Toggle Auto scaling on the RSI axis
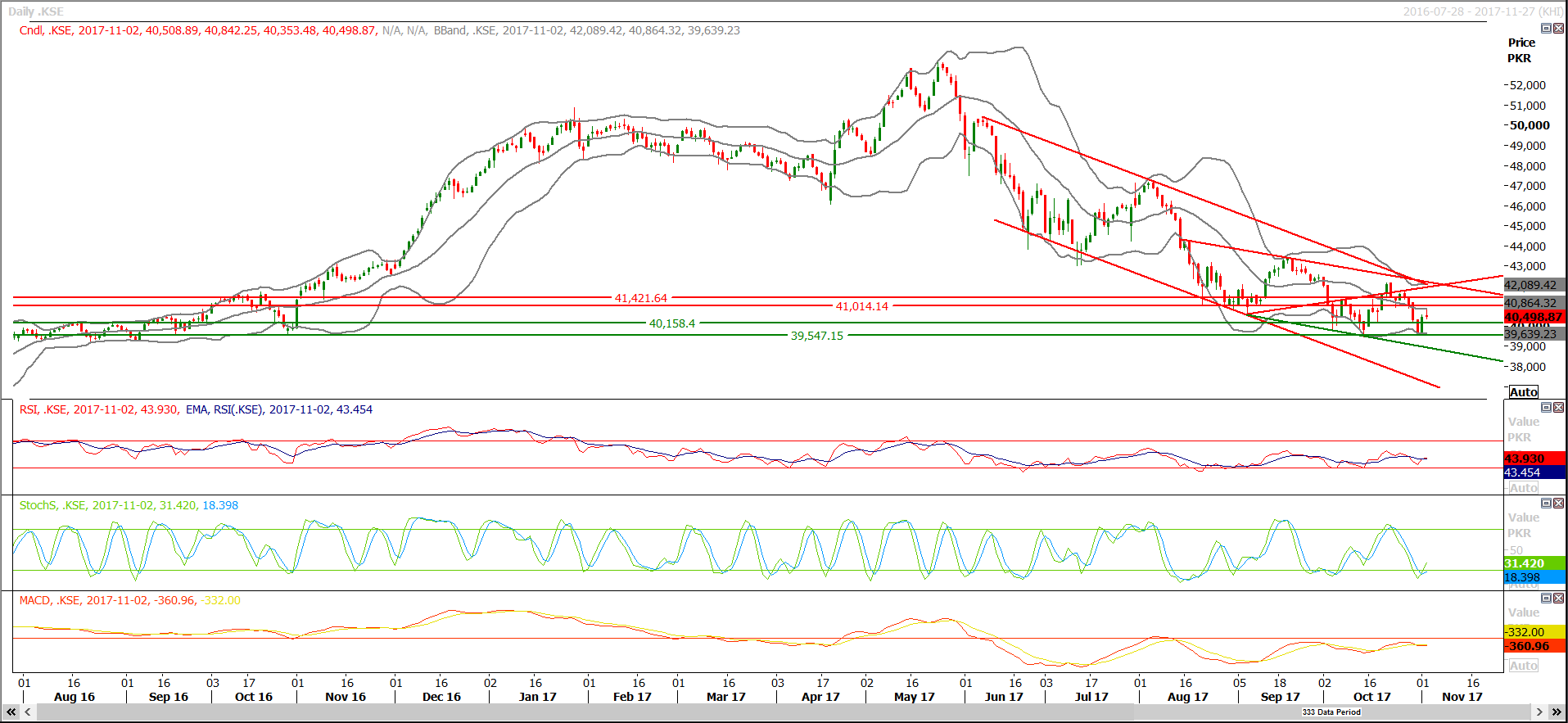Image resolution: width=1568 pixels, height=723 pixels. coord(1523,488)
